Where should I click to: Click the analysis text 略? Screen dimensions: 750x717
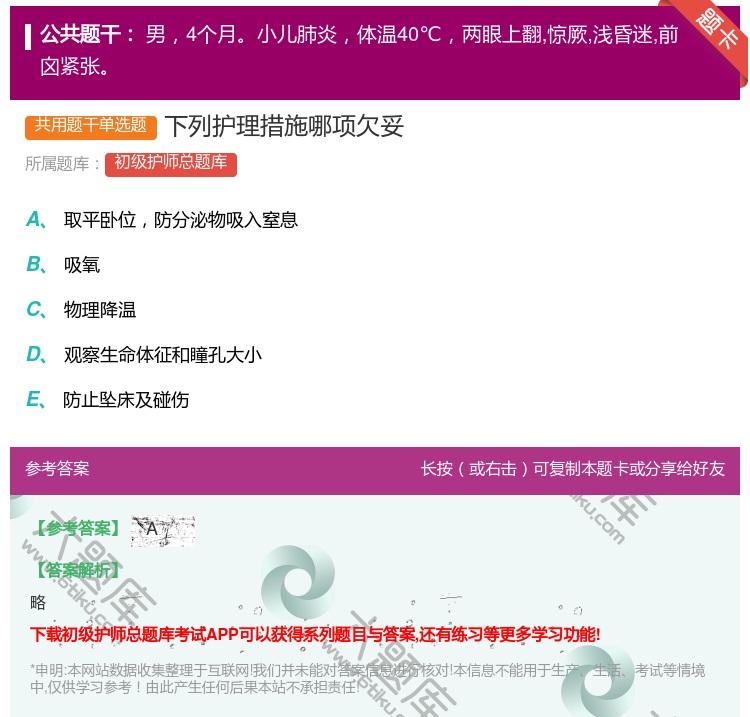(x=38, y=602)
